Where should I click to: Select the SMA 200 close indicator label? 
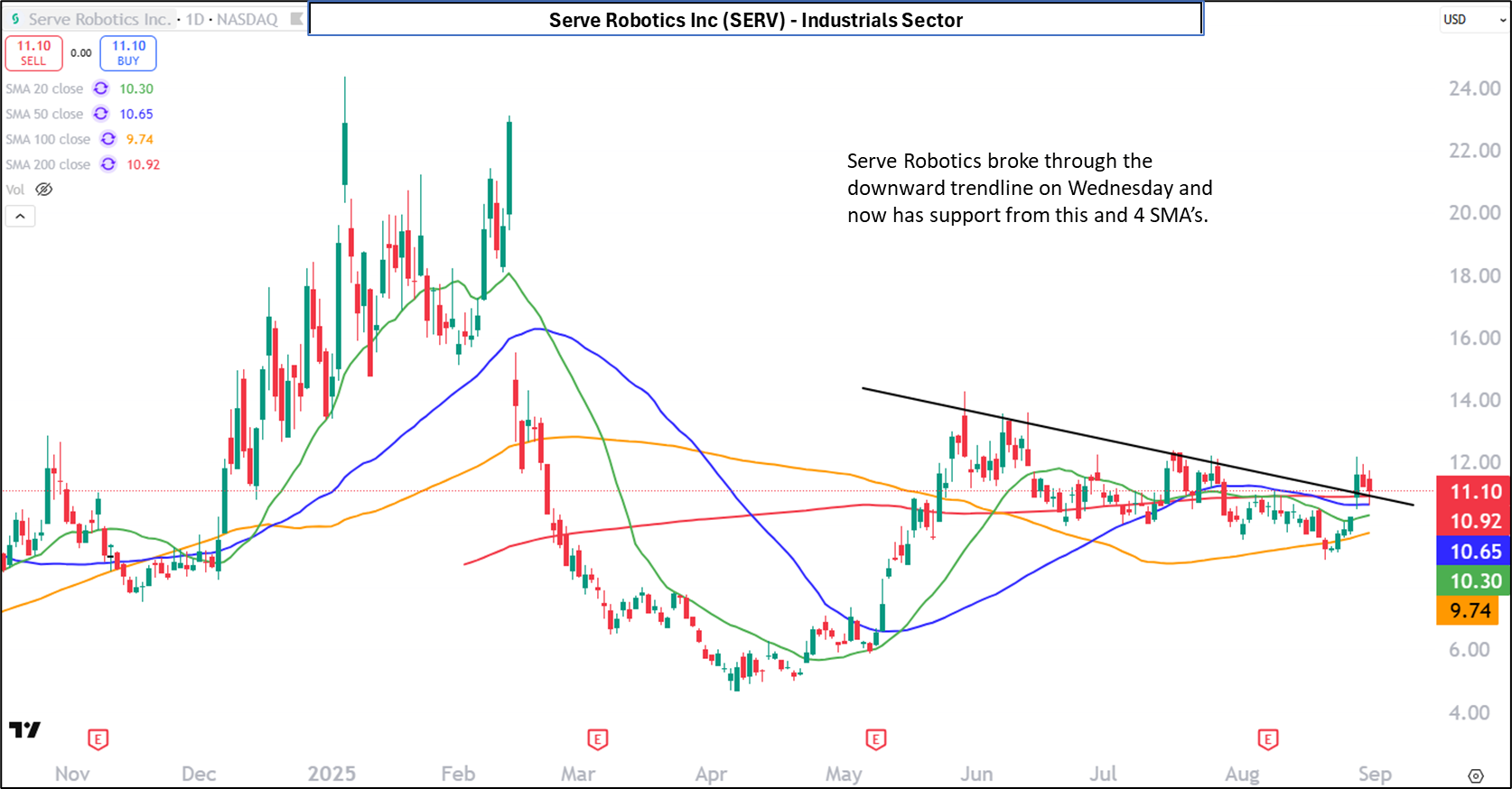coord(48,164)
